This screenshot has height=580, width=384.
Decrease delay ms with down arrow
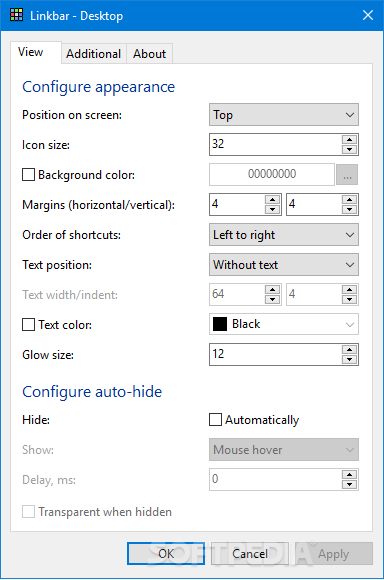click(x=349, y=484)
